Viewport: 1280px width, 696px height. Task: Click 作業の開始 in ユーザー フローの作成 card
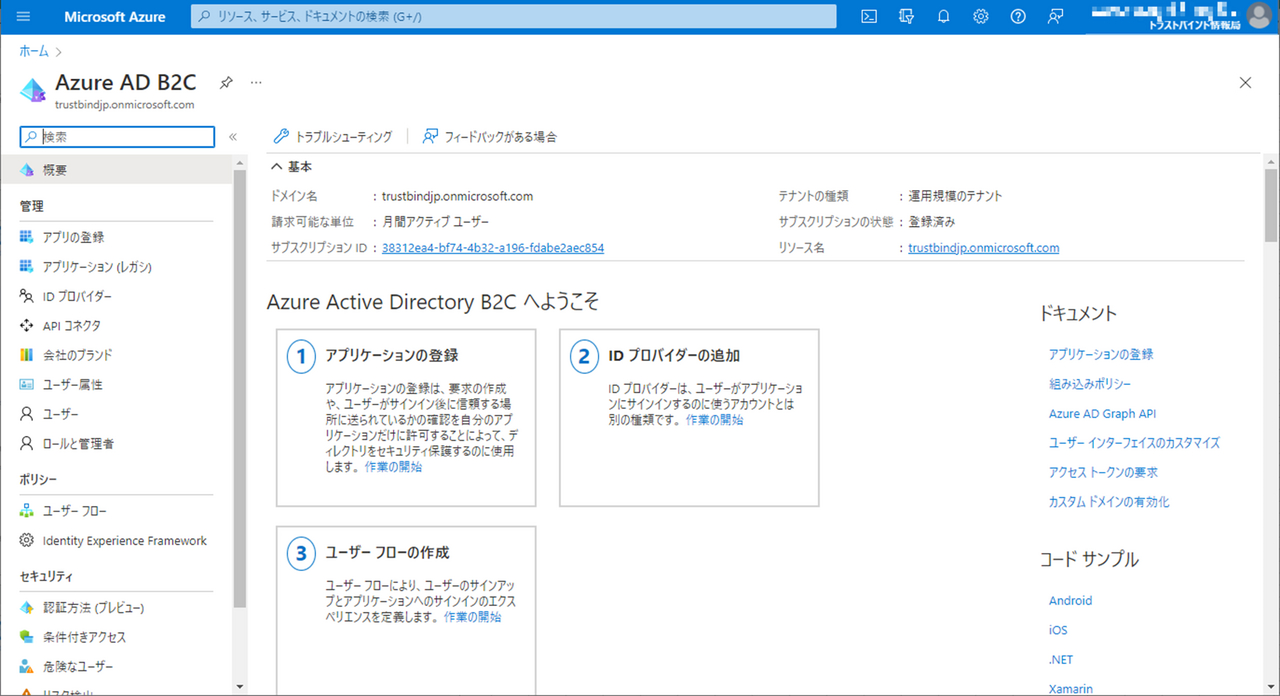473,617
